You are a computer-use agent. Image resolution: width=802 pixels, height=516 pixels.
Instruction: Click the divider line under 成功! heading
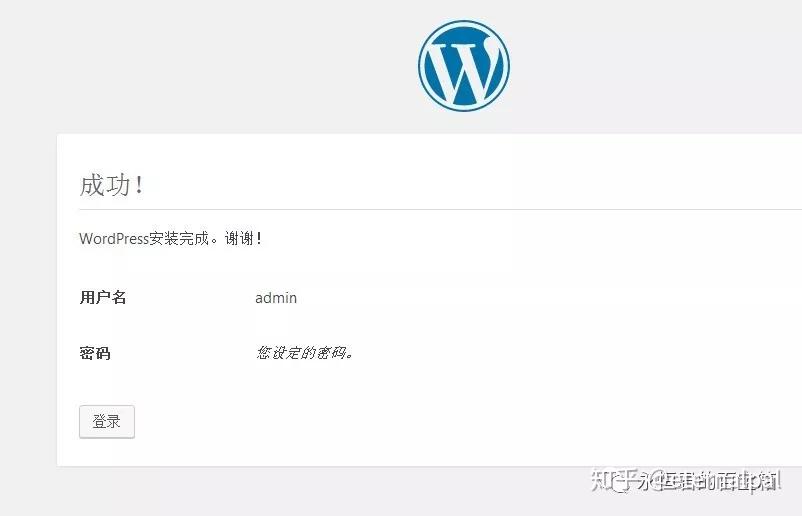[x=400, y=210]
